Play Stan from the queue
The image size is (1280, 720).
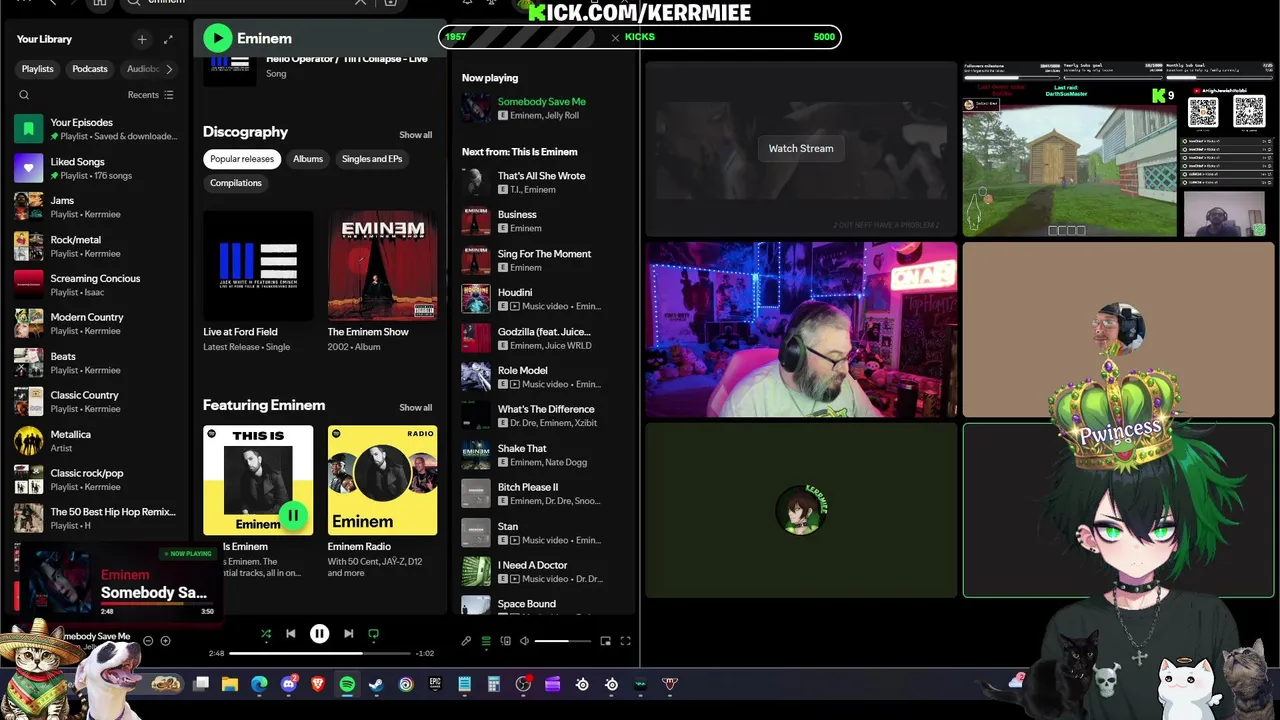click(545, 533)
